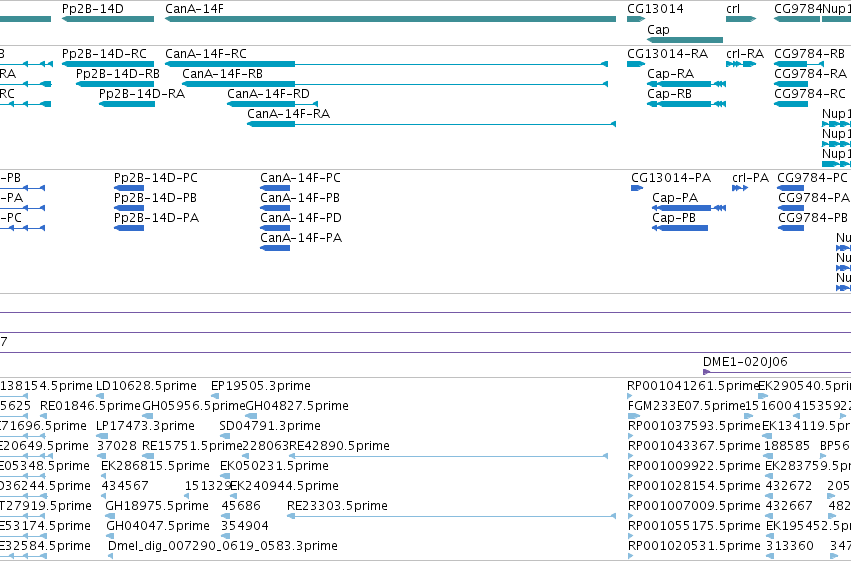Click EST EK240944.5prime
This screenshot has height=561, width=851.
point(284,486)
